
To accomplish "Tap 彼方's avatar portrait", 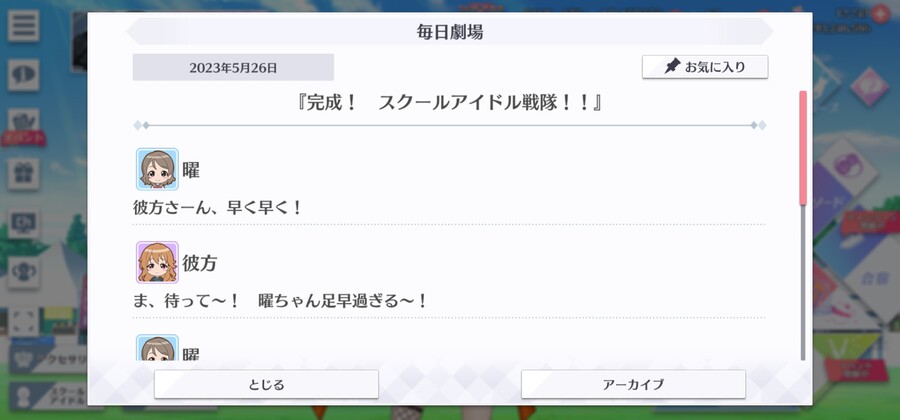I will point(157,262).
